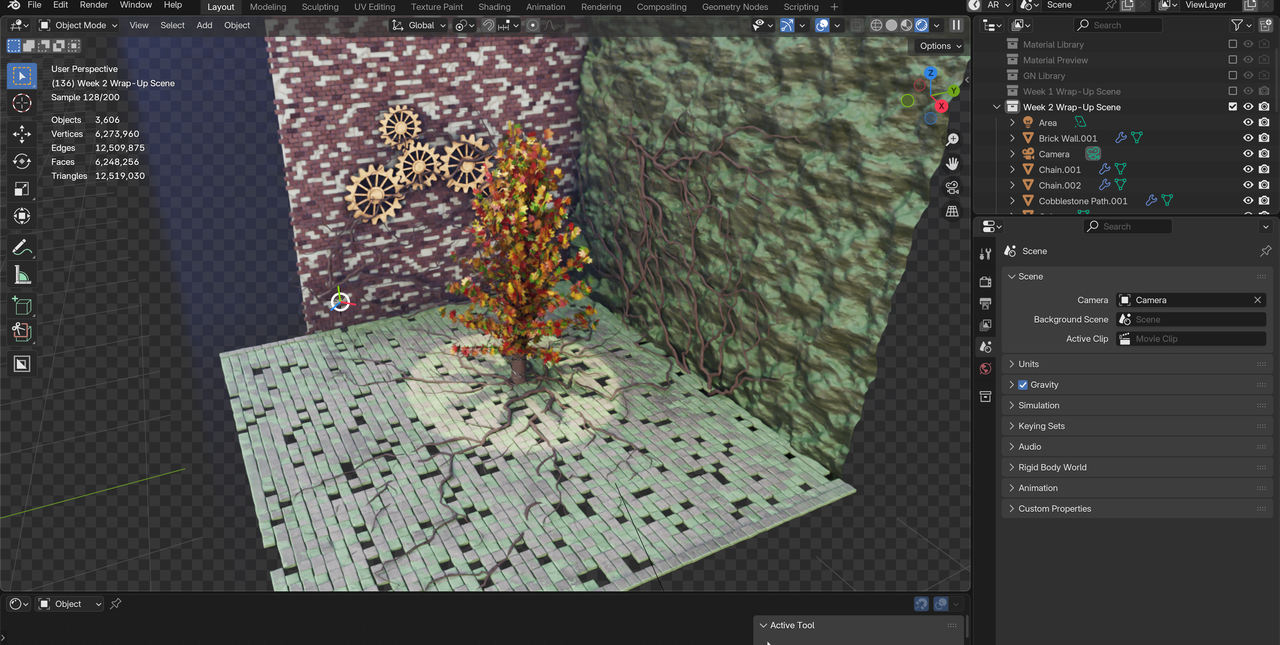Switch to the Shading workspace tab
Viewport: 1280px width, 645px height.
494,7
